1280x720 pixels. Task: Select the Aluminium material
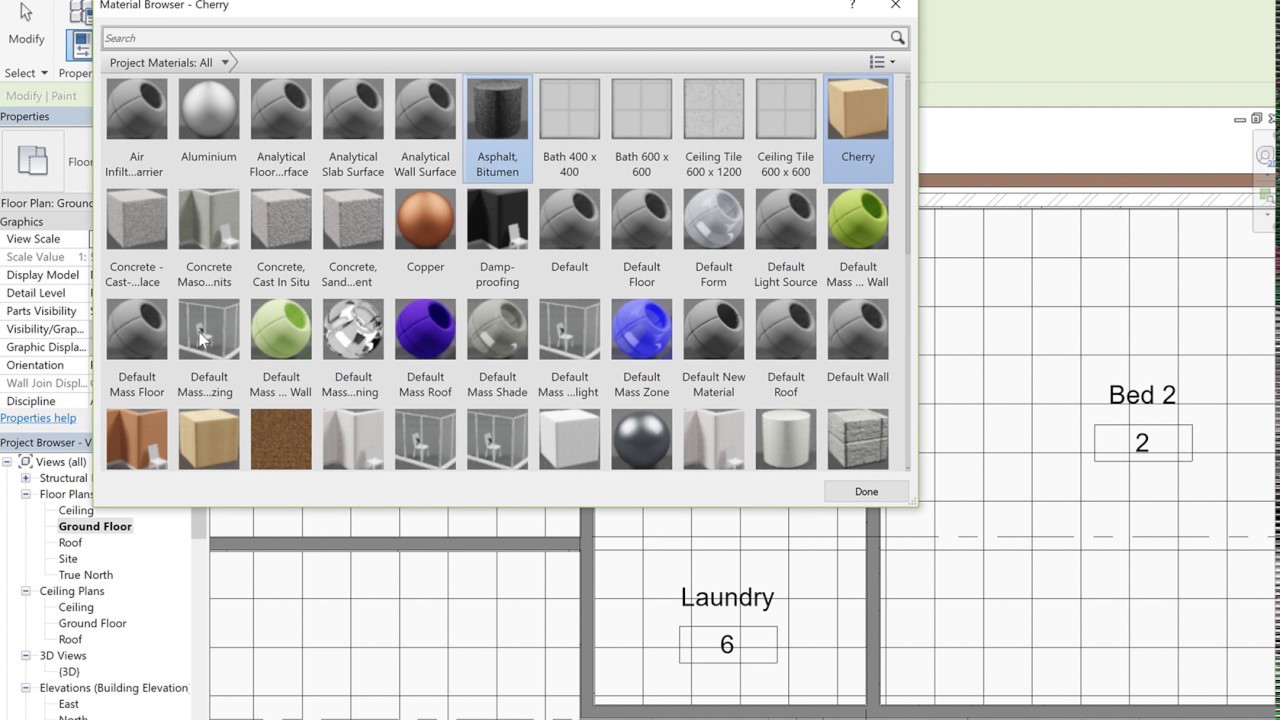coord(209,128)
